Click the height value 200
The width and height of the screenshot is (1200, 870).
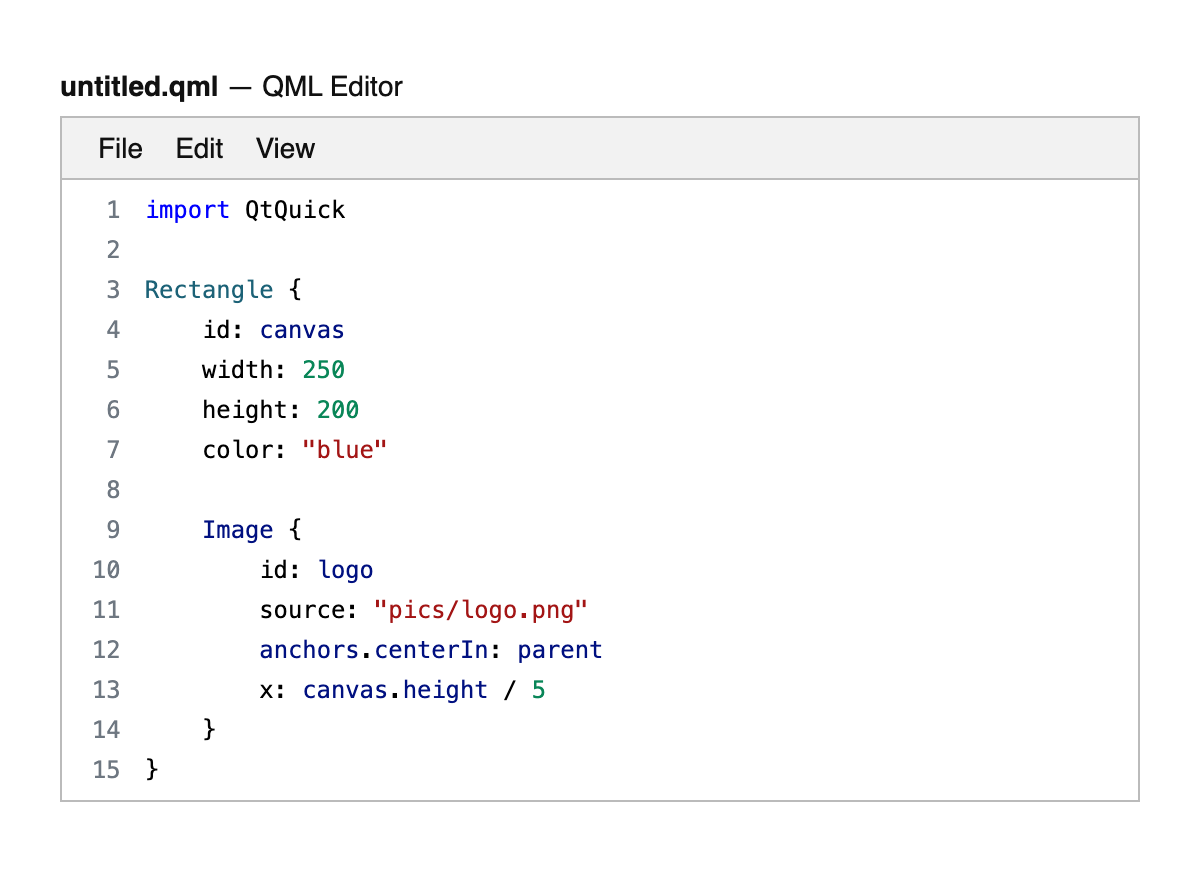(x=337, y=409)
